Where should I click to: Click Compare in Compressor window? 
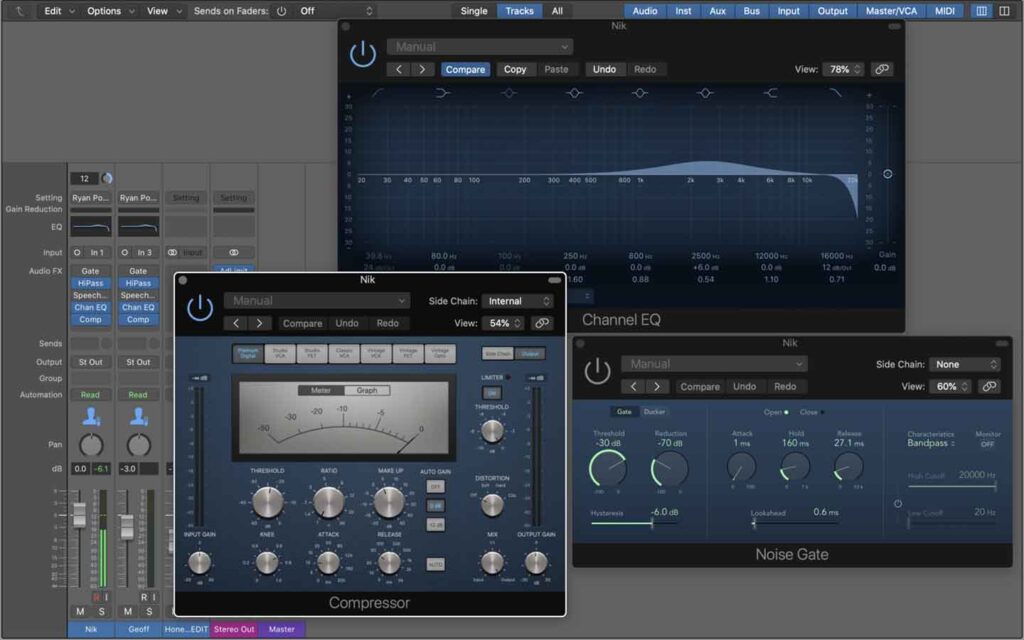pos(302,323)
